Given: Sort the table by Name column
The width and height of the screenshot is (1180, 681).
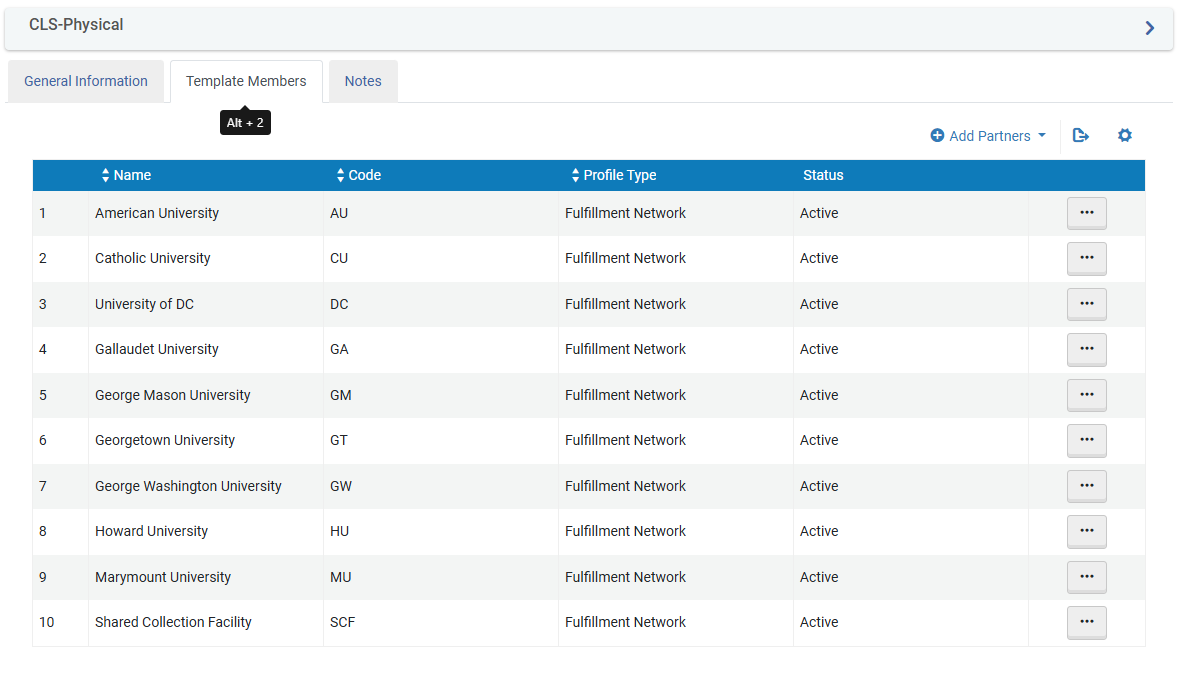Looking at the screenshot, I should tap(126, 175).
